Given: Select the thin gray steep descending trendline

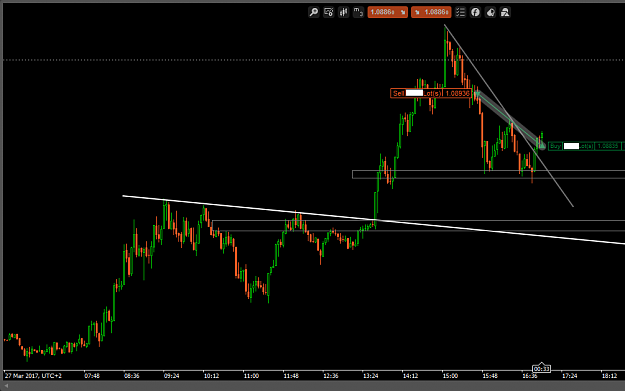Looking at the screenshot, I should click(509, 116).
